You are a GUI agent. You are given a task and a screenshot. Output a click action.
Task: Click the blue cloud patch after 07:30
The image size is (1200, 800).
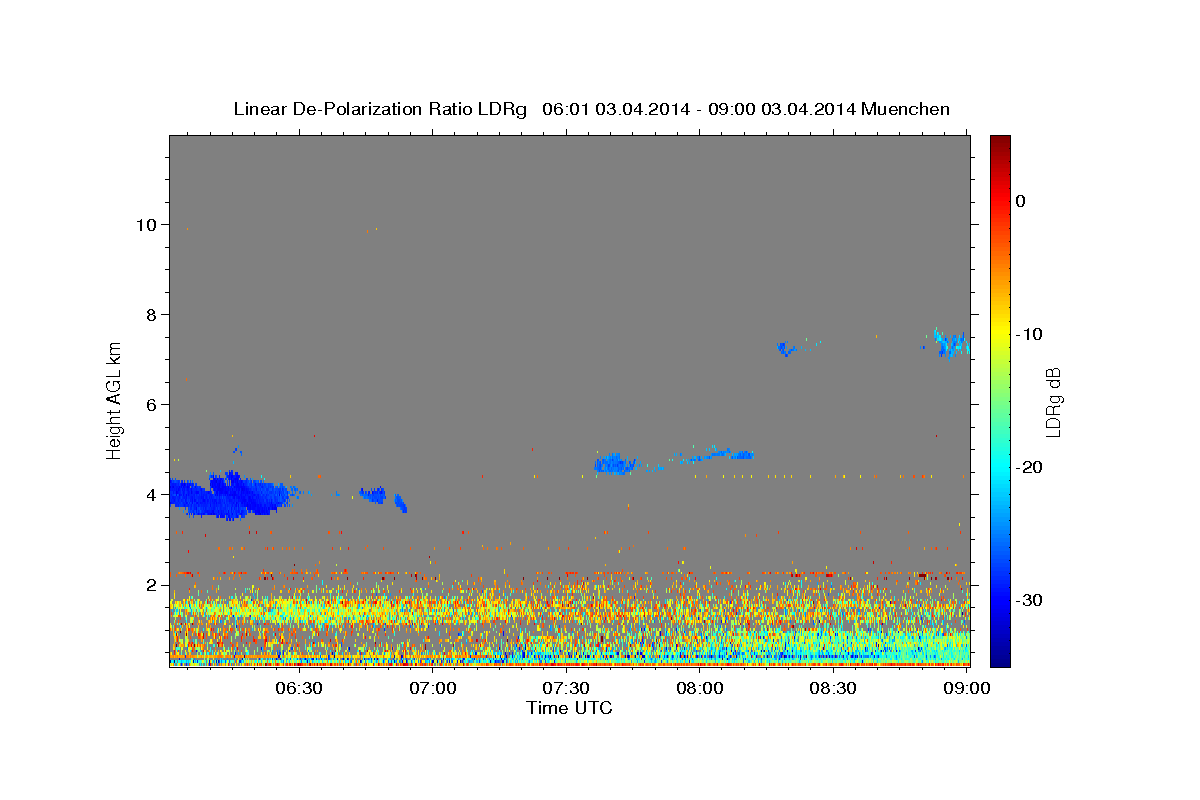coord(614,464)
